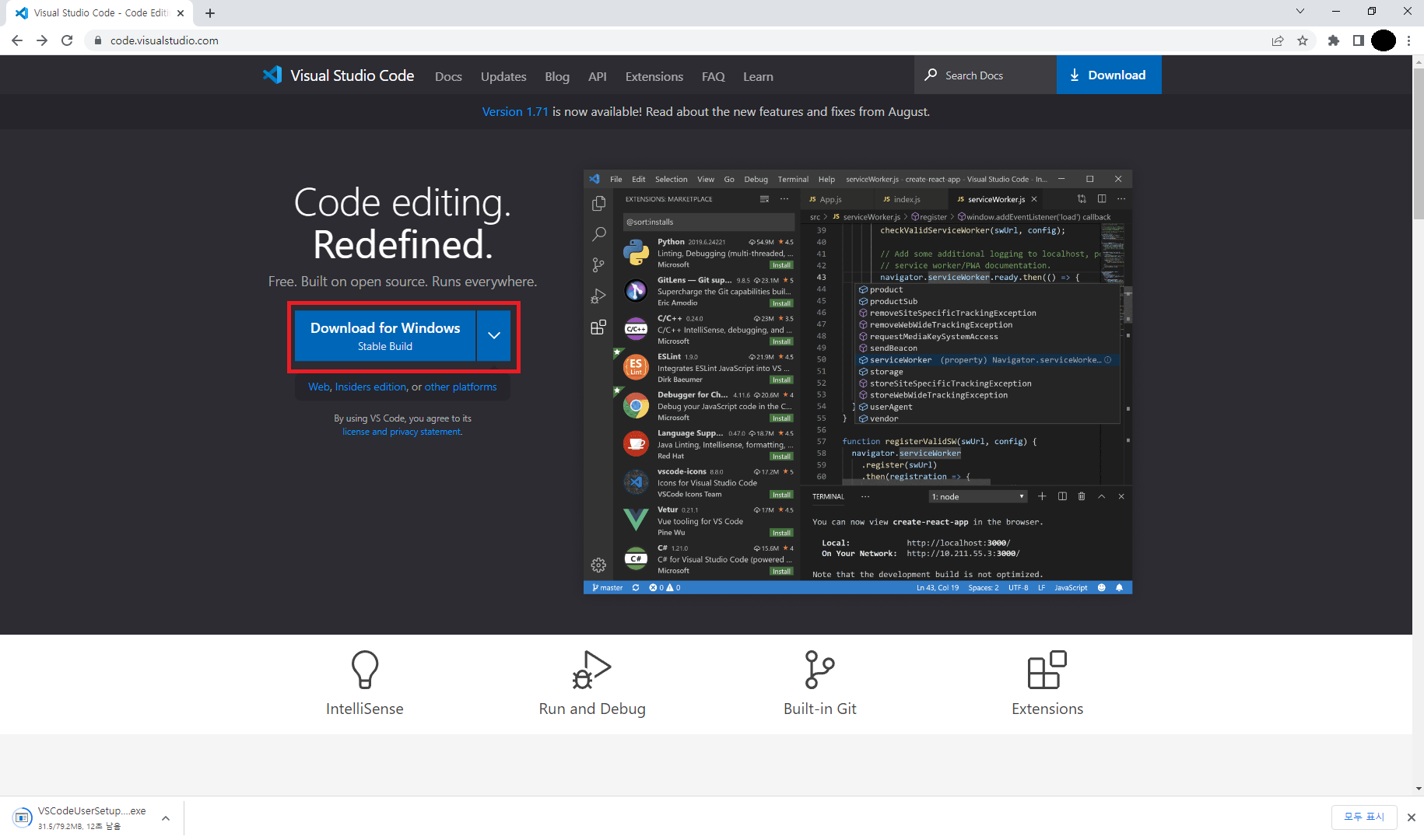Open the Chrome three-dot menu
This screenshot has height=840, width=1424.
pyautogui.click(x=1409, y=40)
